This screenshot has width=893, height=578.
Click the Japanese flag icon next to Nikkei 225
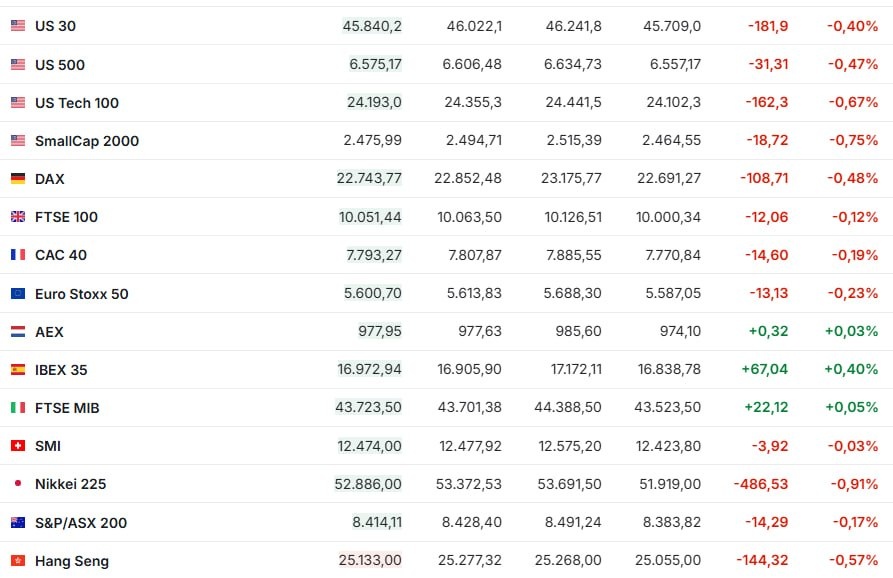(x=18, y=484)
